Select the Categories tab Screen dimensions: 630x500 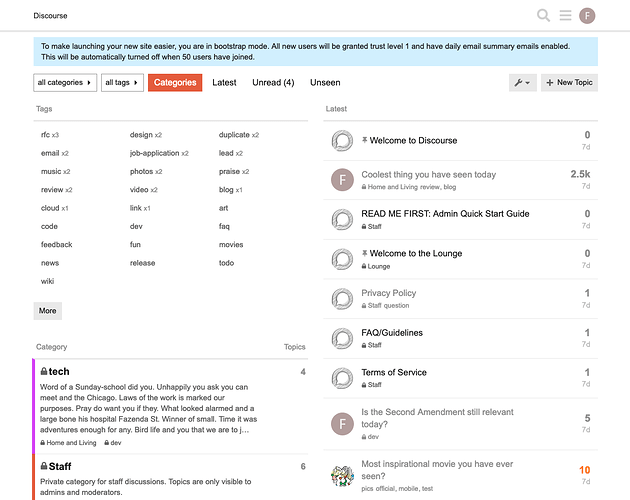pyautogui.click(x=175, y=82)
